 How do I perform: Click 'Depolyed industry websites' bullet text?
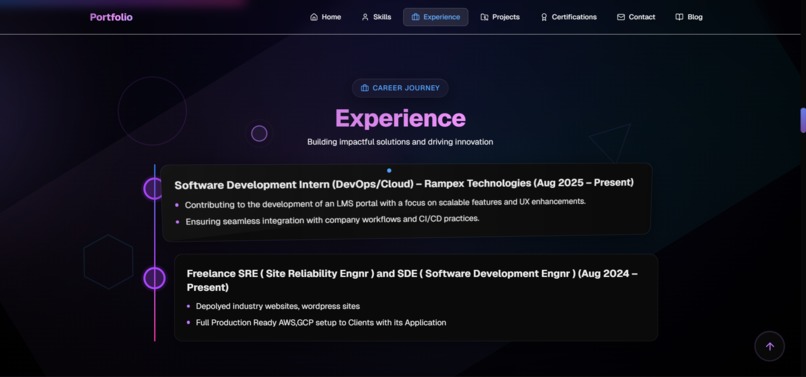tap(278, 306)
